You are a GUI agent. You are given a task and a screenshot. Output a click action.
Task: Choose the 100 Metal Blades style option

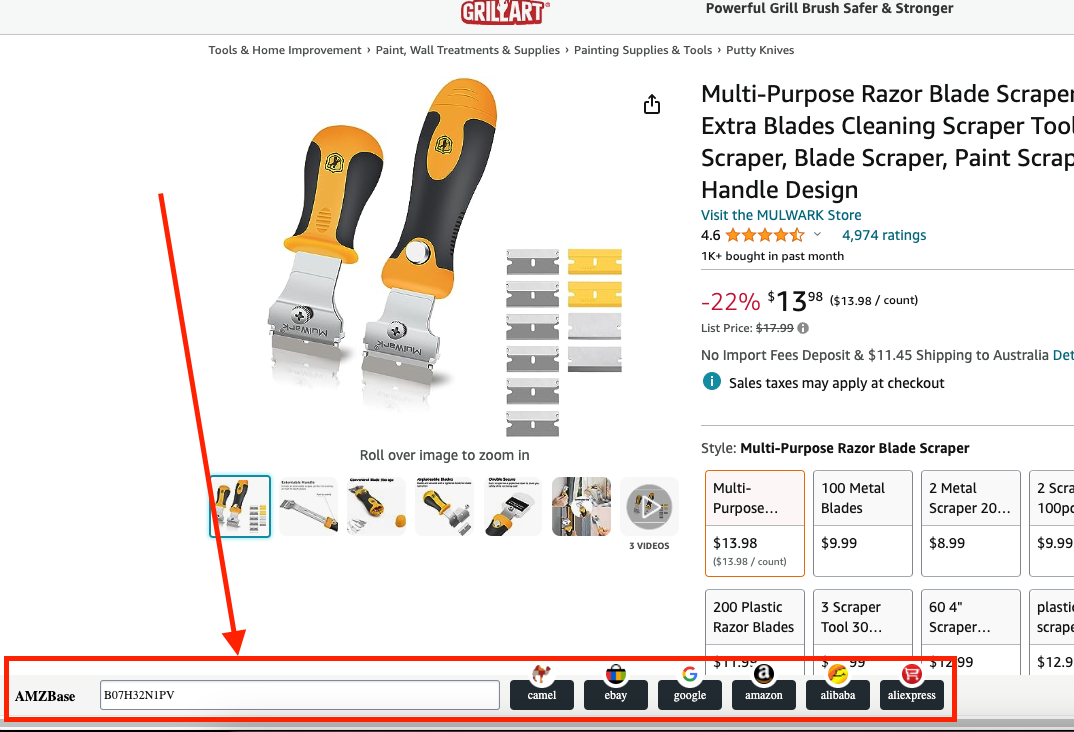pyautogui.click(x=863, y=524)
